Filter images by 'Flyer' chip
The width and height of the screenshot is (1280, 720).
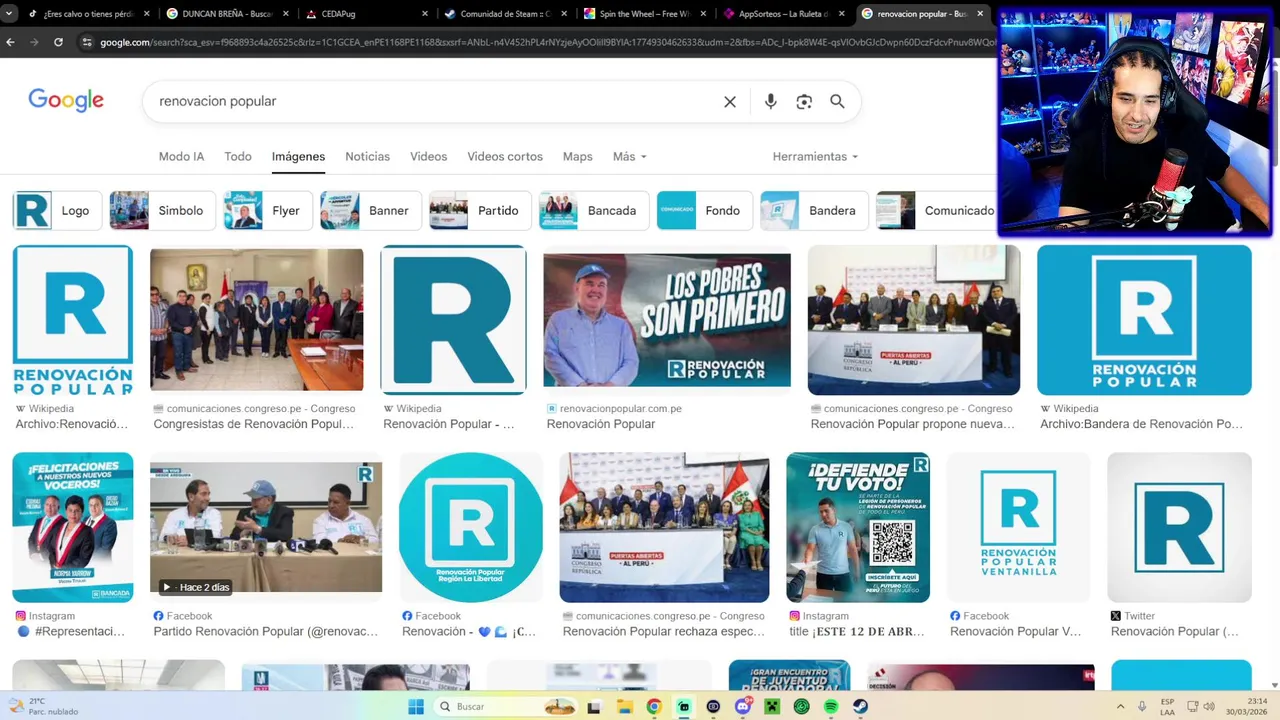coord(267,211)
